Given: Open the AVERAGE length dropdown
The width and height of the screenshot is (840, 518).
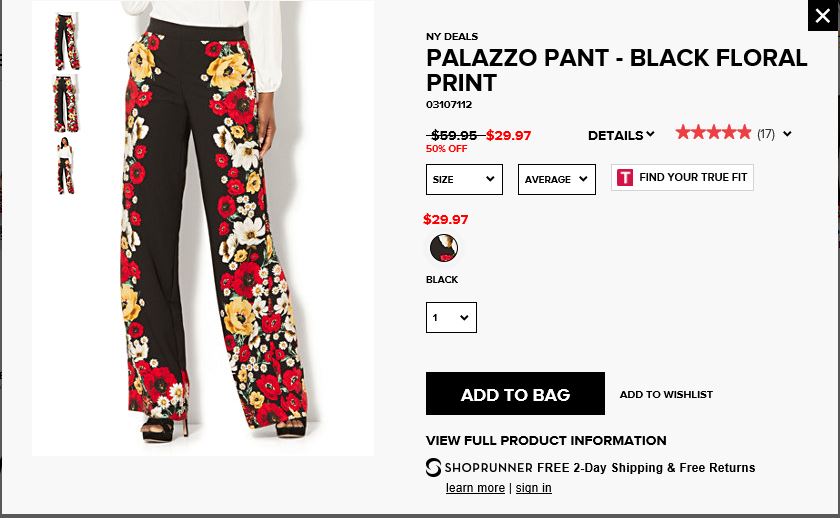Looking at the screenshot, I should [x=556, y=180].
